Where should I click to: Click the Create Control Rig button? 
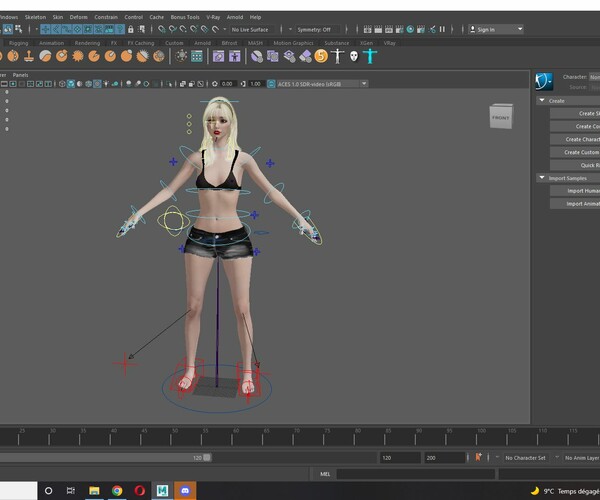coord(575,126)
